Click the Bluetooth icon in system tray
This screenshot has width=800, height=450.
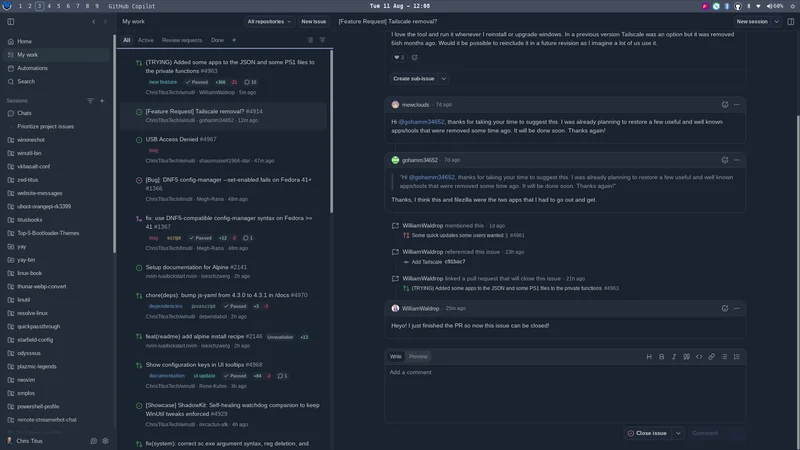click(727, 6)
